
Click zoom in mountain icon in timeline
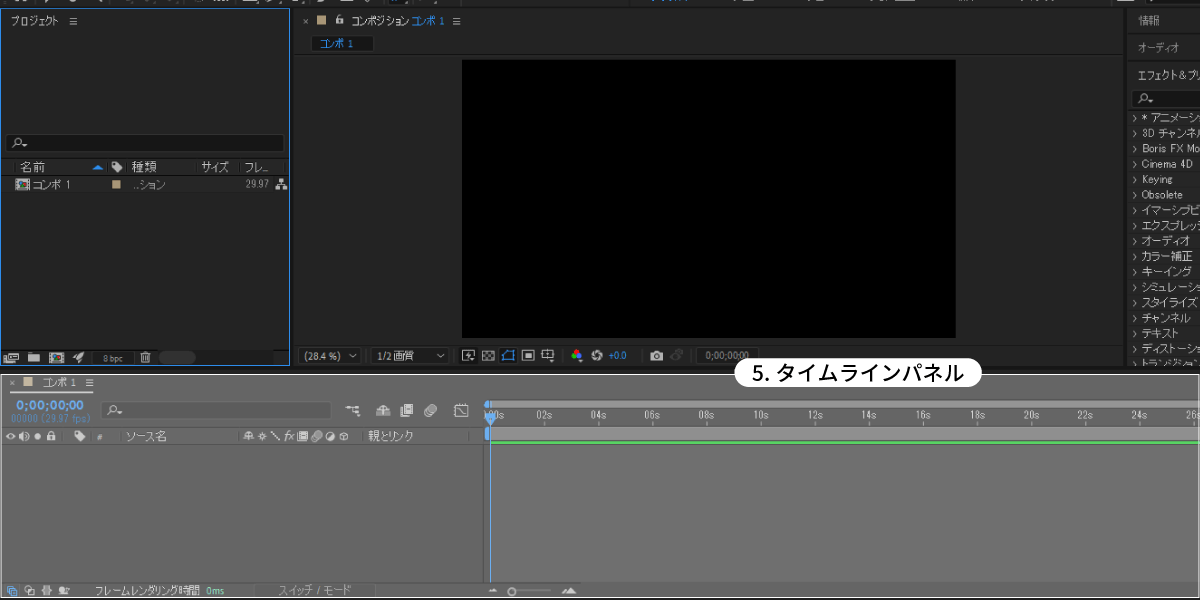pos(569,591)
